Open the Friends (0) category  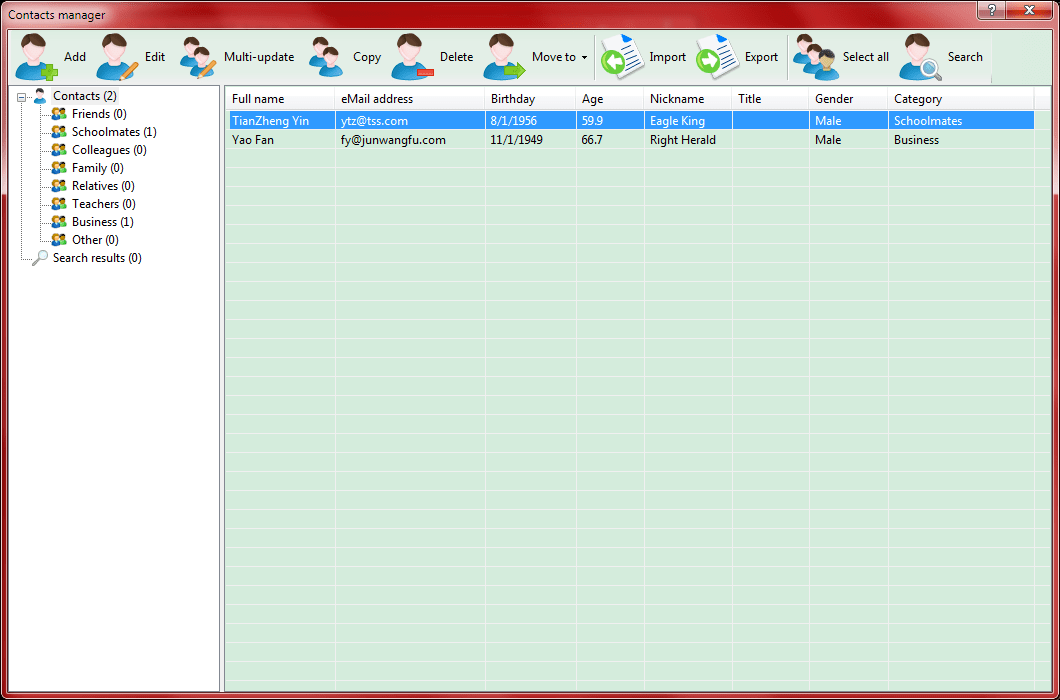[99, 114]
